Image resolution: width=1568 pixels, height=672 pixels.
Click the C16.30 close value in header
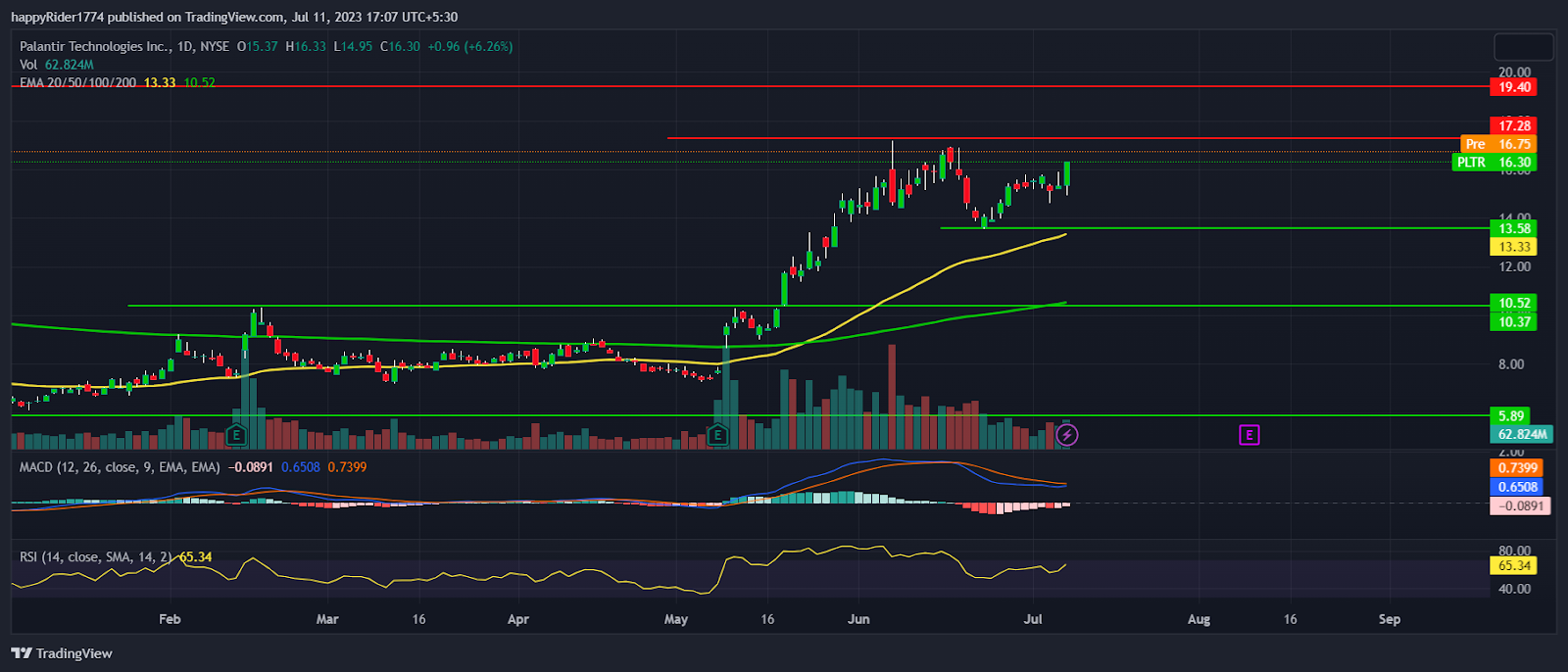pos(400,46)
